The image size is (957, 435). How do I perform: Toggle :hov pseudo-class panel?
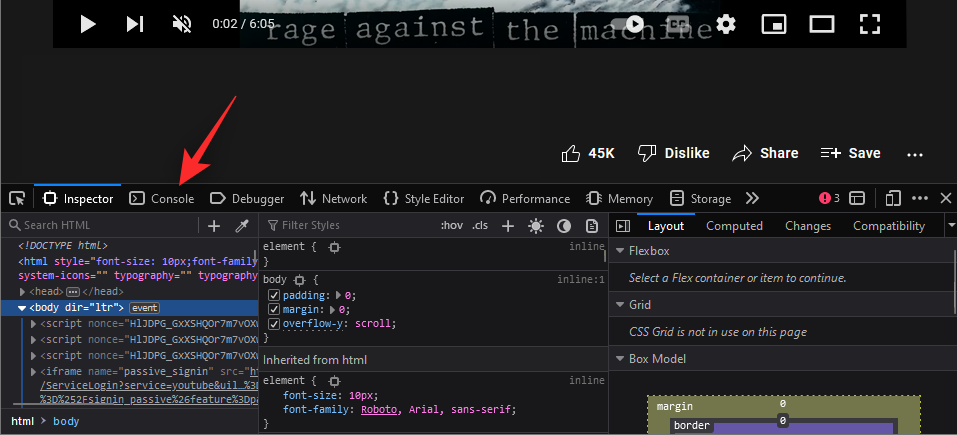click(x=452, y=225)
